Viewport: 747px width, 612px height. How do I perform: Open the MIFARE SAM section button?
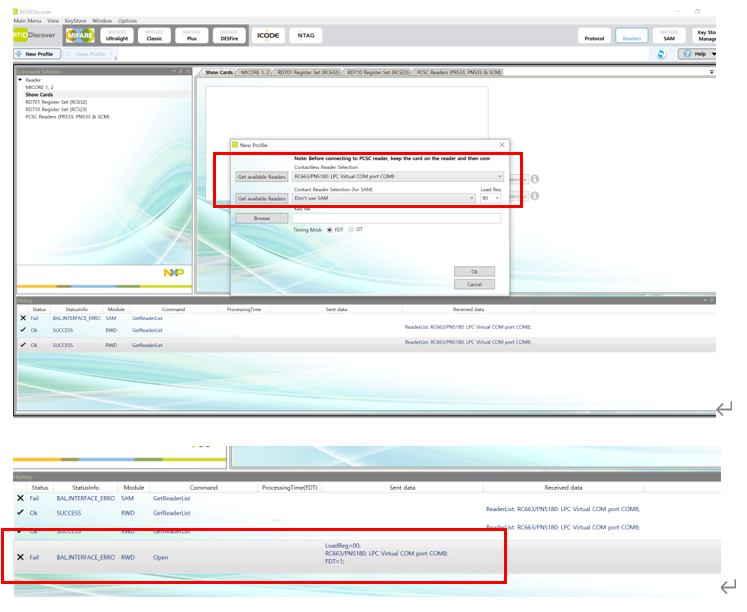coord(669,36)
